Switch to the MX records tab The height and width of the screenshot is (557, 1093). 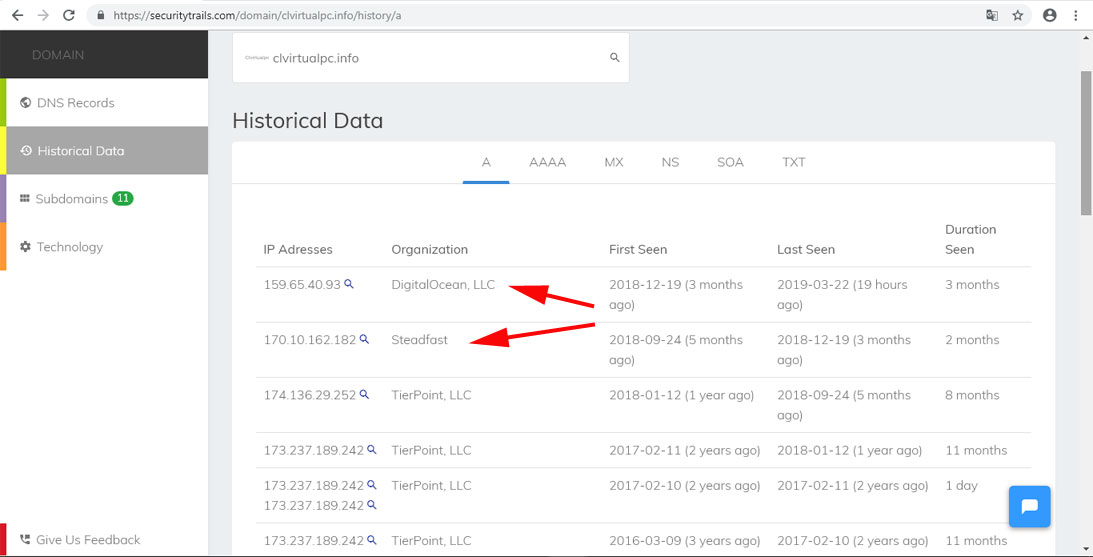[x=614, y=162]
